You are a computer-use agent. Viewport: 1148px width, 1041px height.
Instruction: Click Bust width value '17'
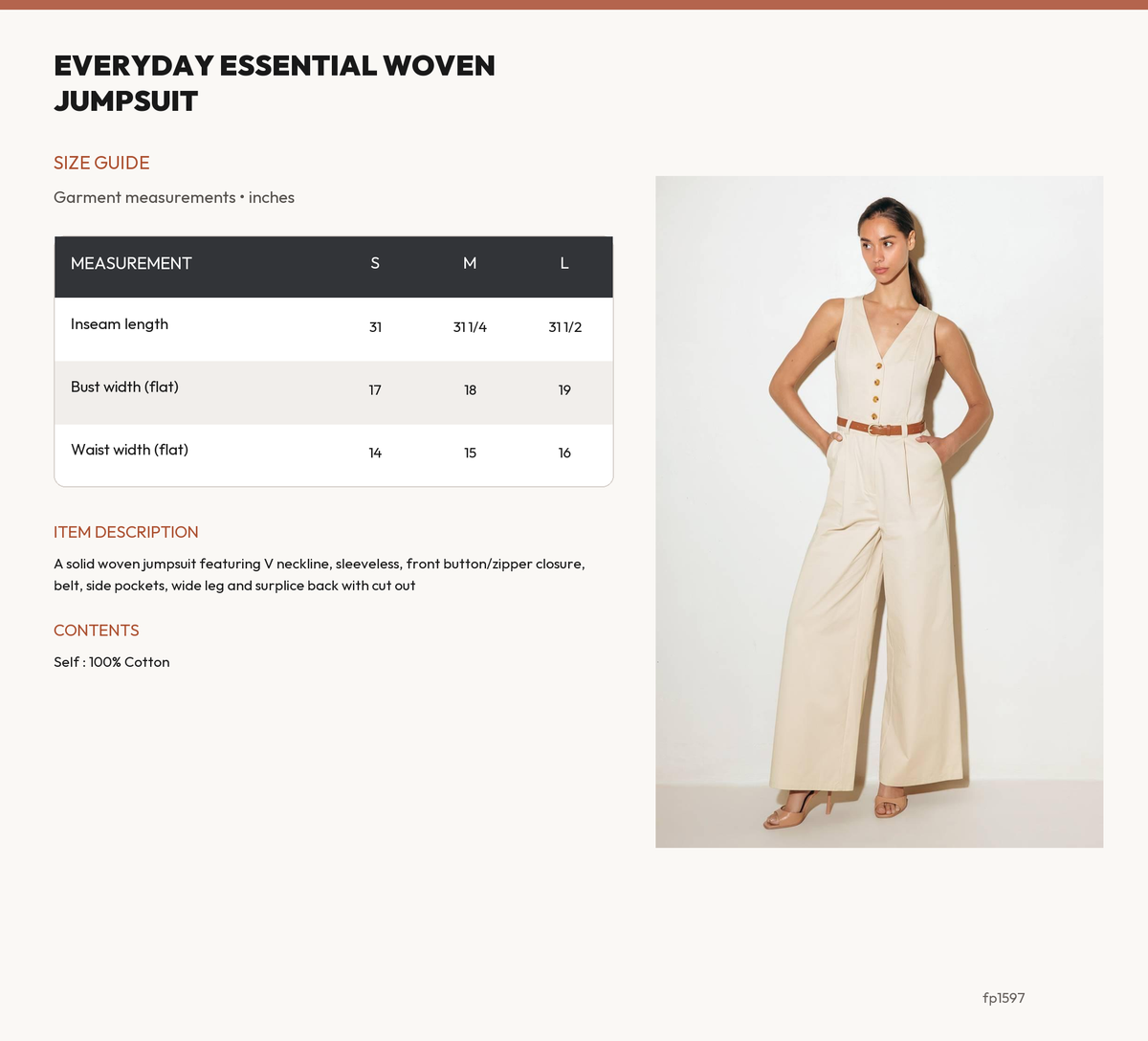tap(375, 390)
